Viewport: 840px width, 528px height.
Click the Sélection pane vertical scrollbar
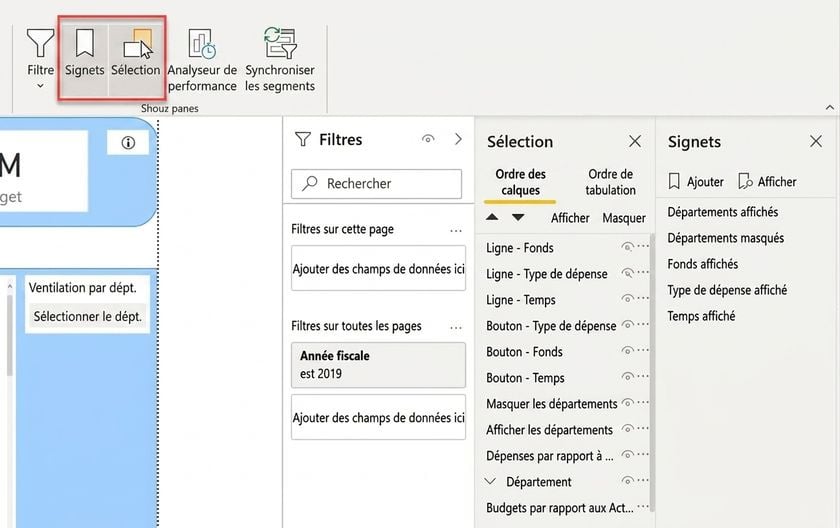(x=652, y=372)
